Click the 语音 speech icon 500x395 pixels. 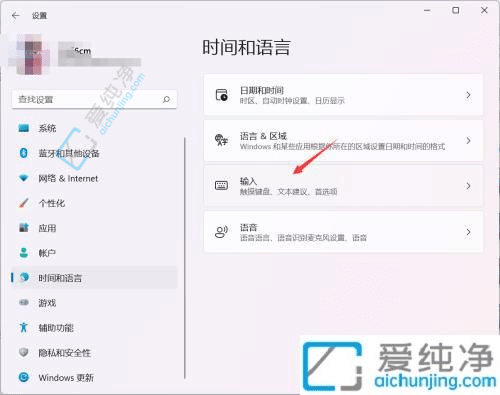(x=221, y=232)
